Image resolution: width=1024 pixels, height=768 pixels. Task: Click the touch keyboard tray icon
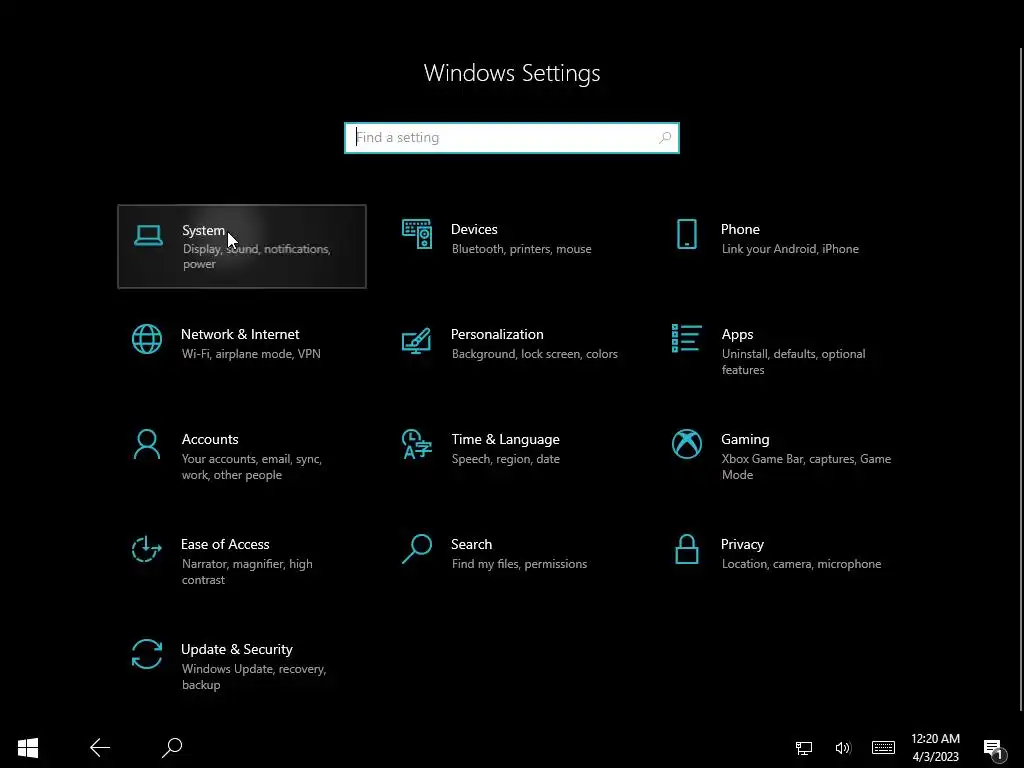(x=884, y=748)
